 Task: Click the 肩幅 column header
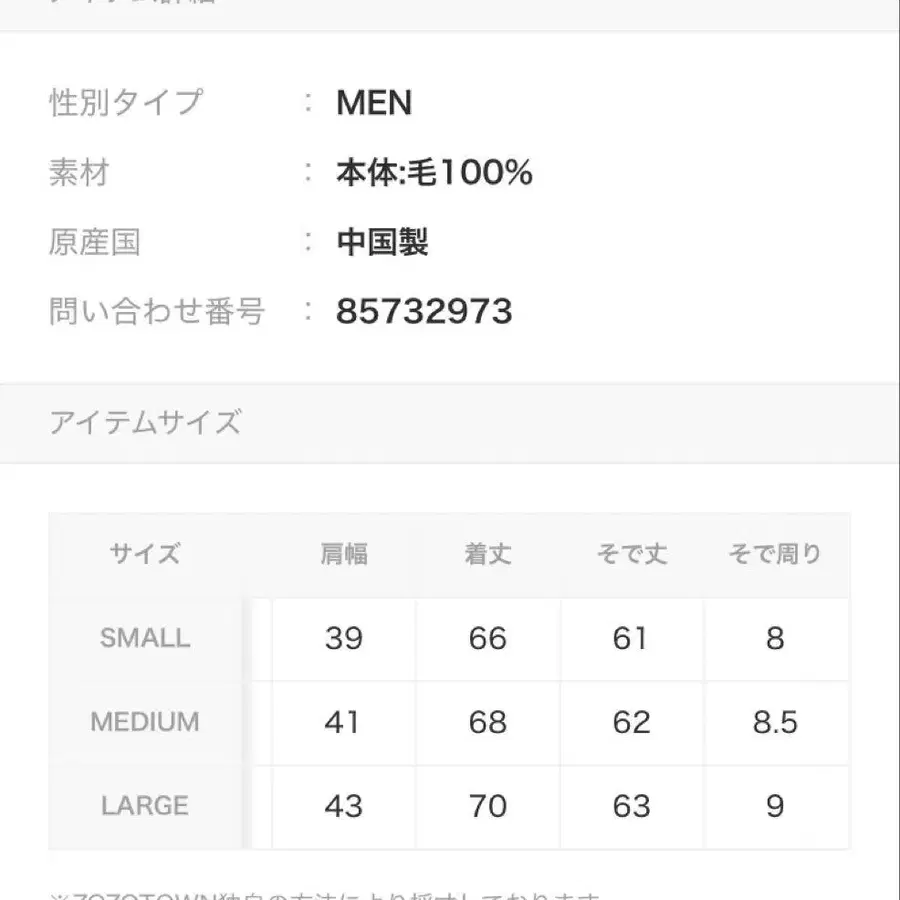point(344,554)
